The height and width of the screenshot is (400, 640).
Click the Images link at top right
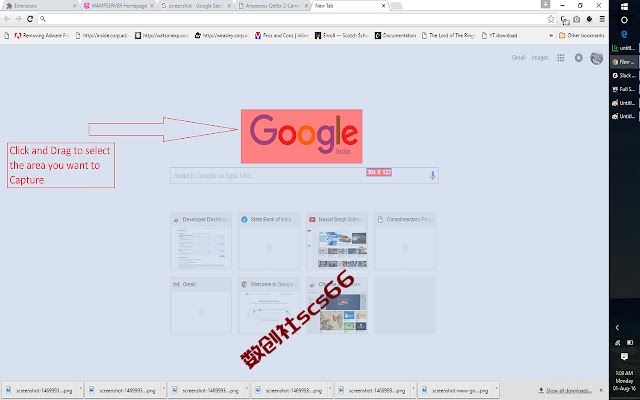click(540, 58)
